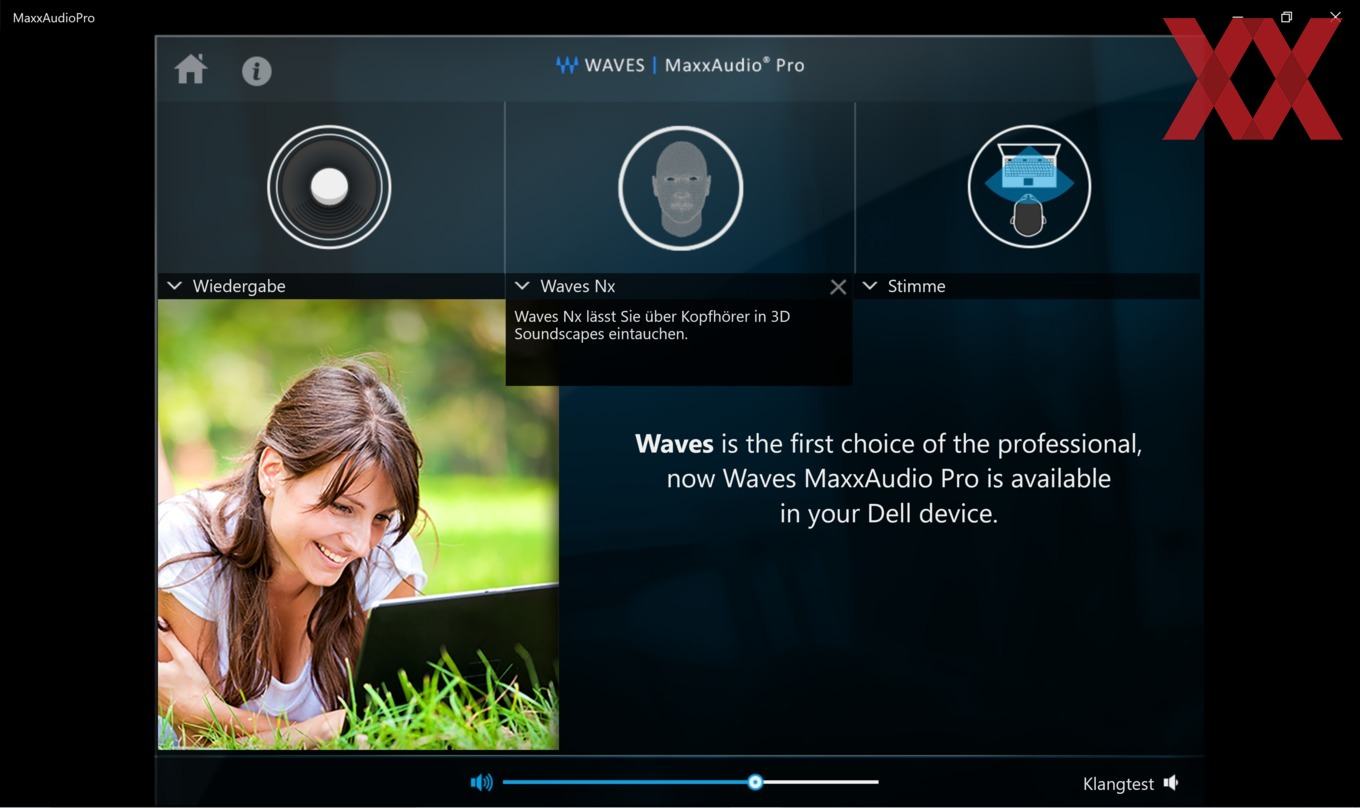
Task: Expand the Stimme chevron
Action: click(x=870, y=286)
